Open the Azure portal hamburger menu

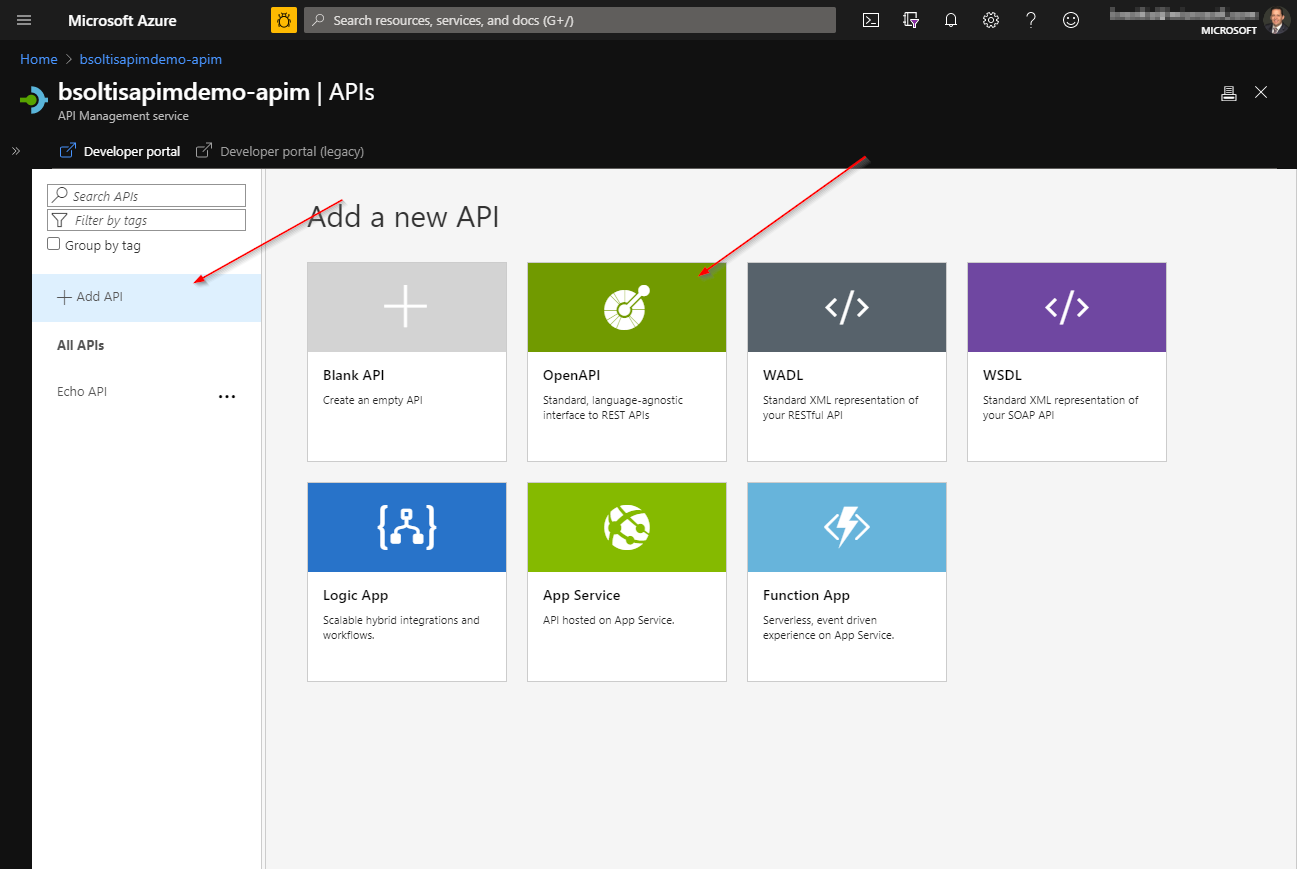[24, 20]
